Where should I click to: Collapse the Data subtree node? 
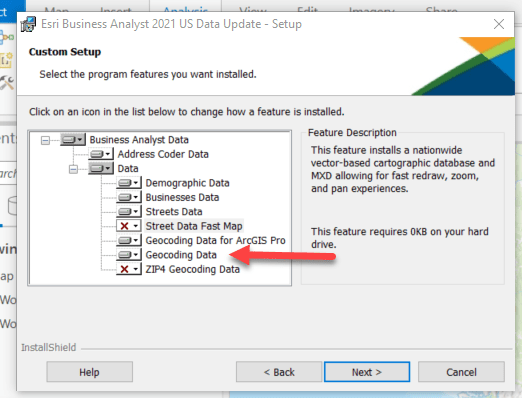tap(73, 169)
